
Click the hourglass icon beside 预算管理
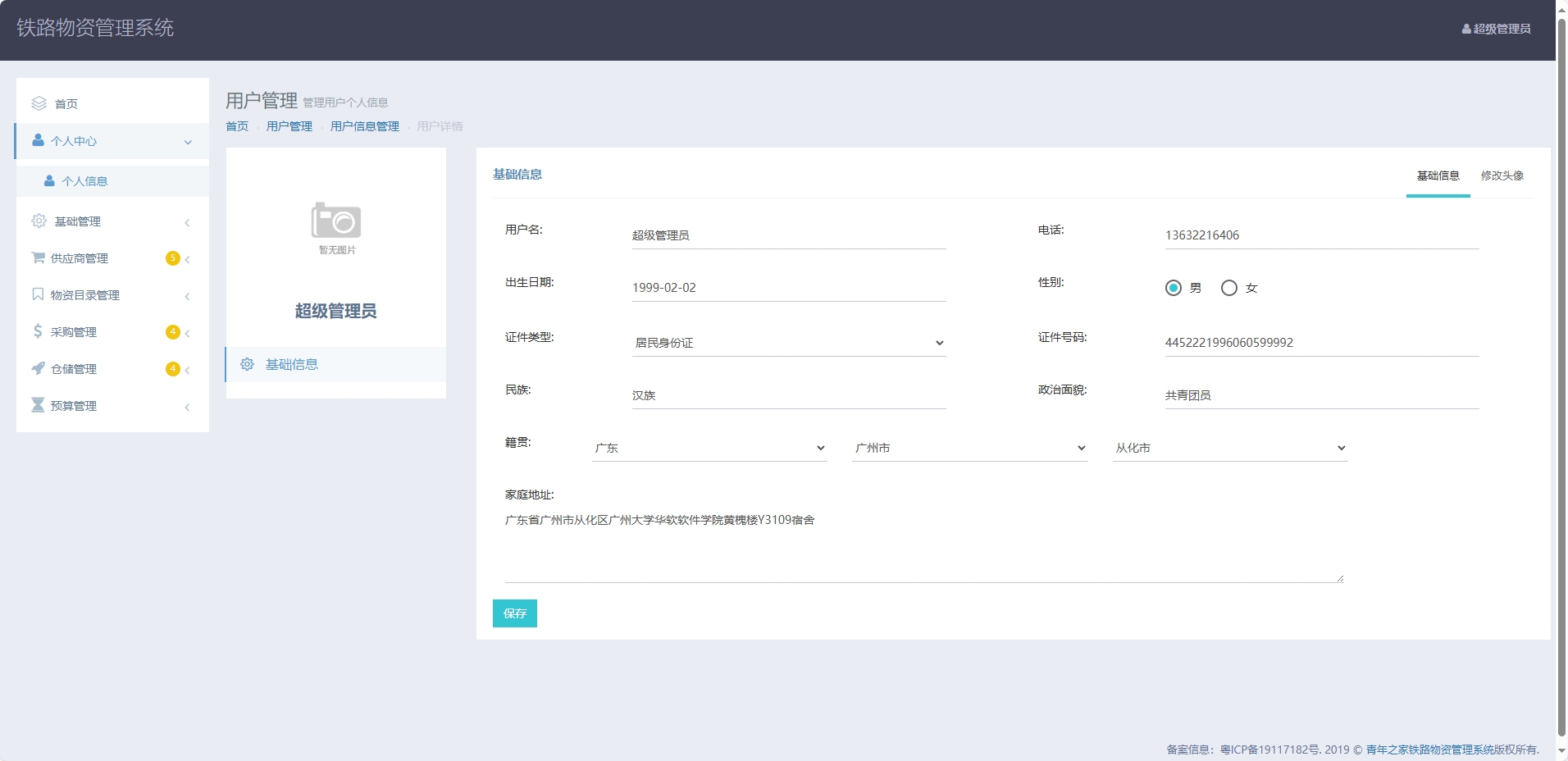pyautogui.click(x=38, y=405)
